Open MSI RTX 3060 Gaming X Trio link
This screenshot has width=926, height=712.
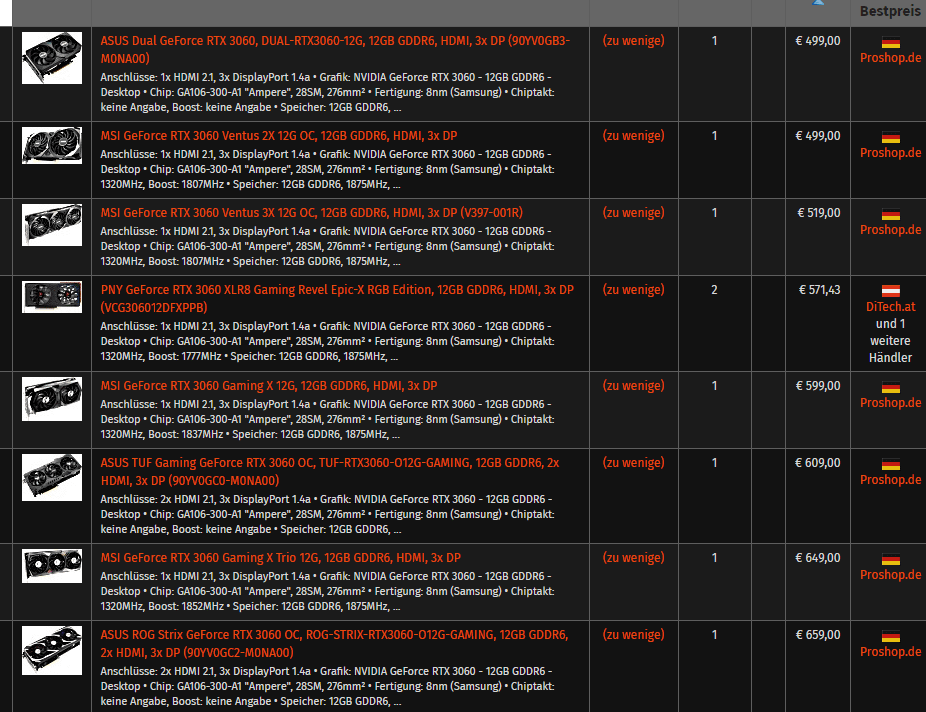pyautogui.click(x=281, y=558)
